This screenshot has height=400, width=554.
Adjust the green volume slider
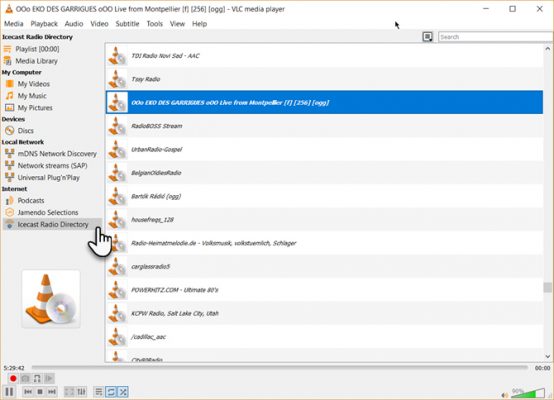(x=528, y=393)
